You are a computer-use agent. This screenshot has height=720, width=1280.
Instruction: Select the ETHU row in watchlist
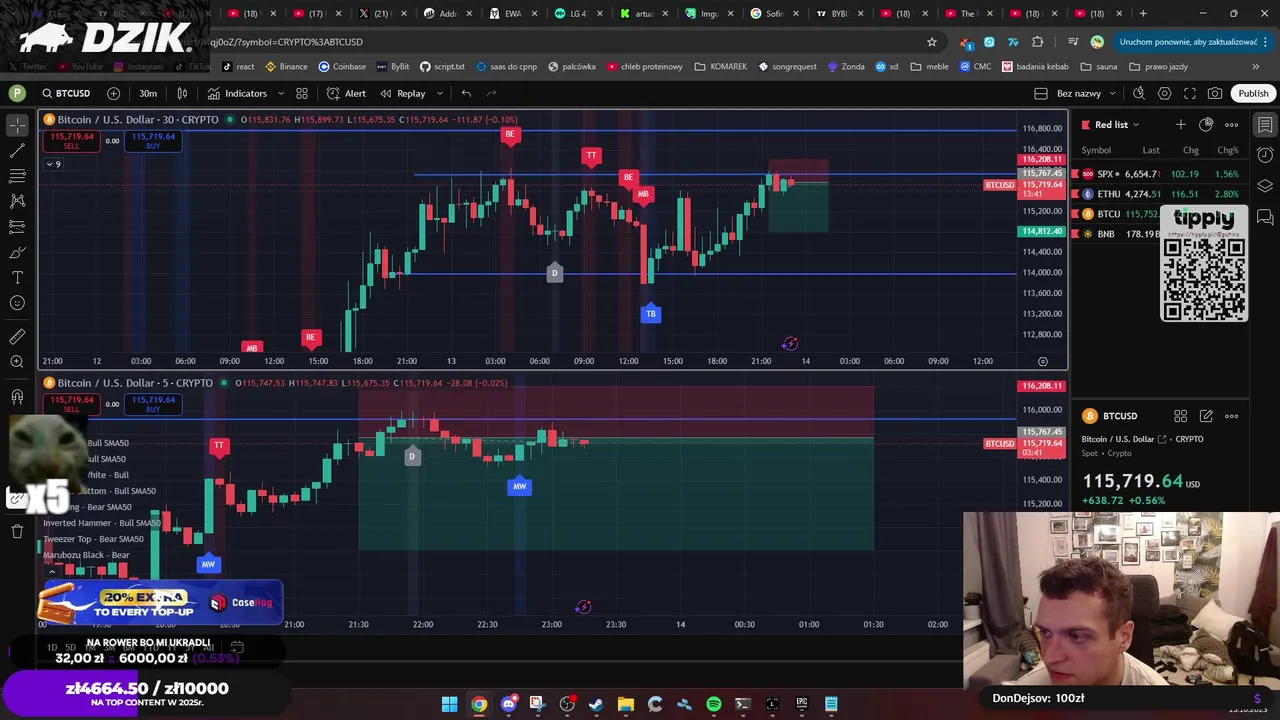(1160, 194)
